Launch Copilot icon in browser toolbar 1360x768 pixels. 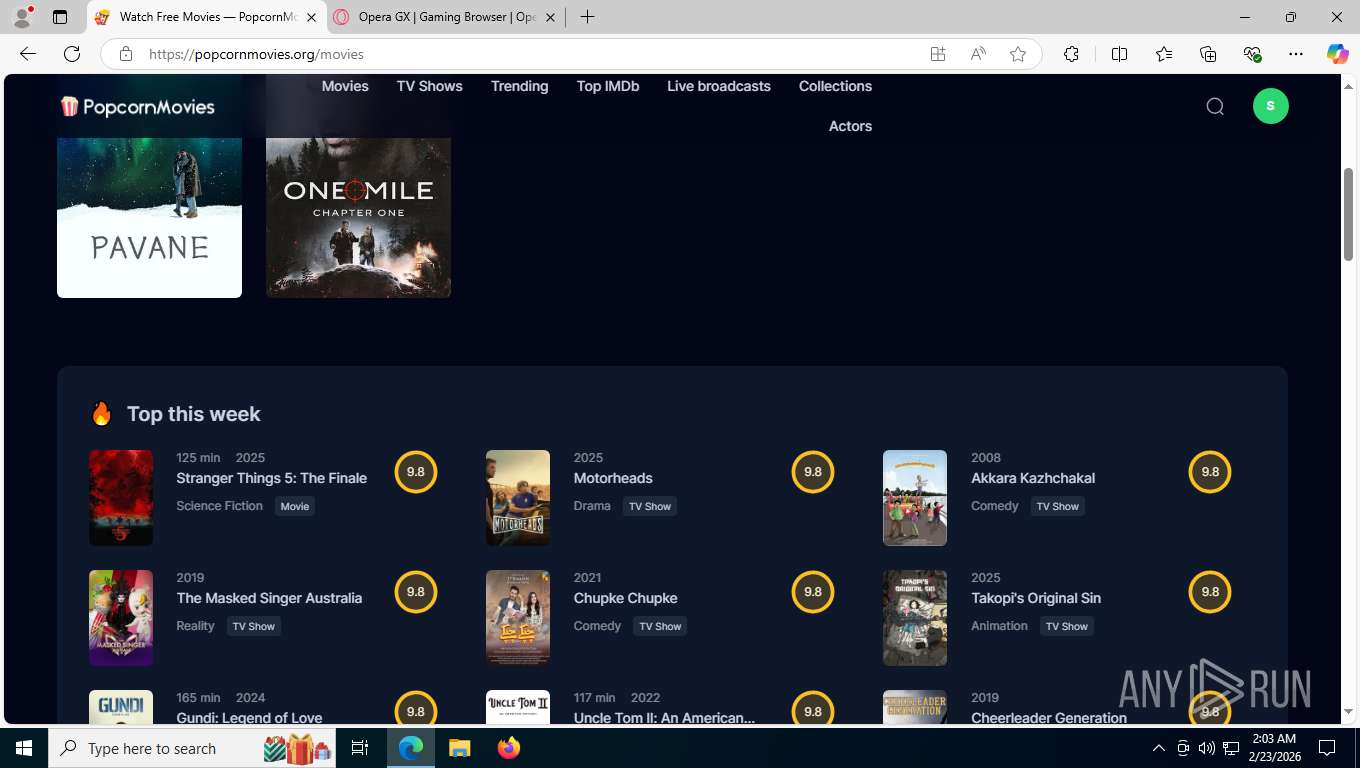pos(1337,54)
